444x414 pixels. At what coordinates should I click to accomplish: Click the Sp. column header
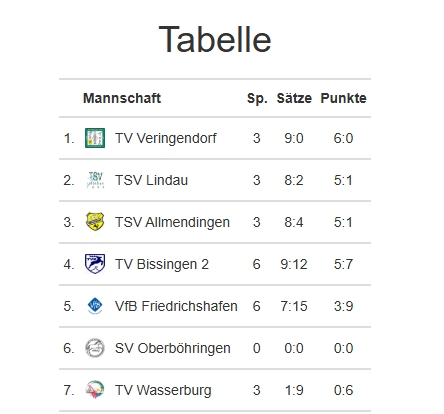(257, 98)
